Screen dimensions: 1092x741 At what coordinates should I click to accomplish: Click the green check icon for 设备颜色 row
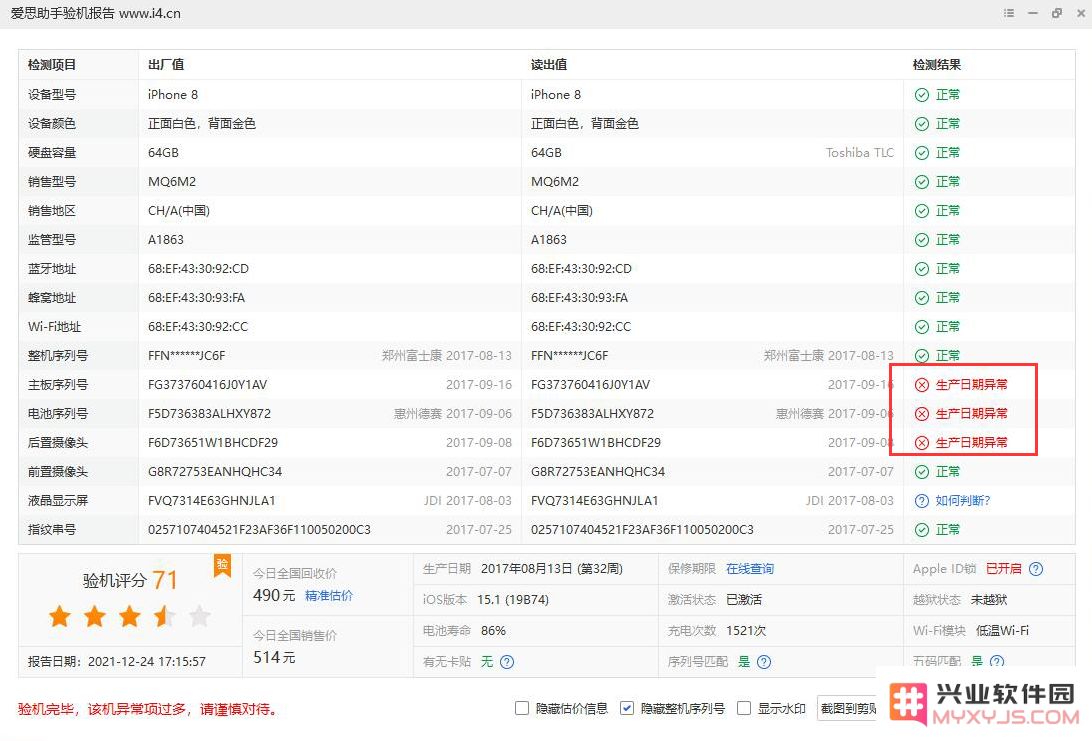(921, 124)
